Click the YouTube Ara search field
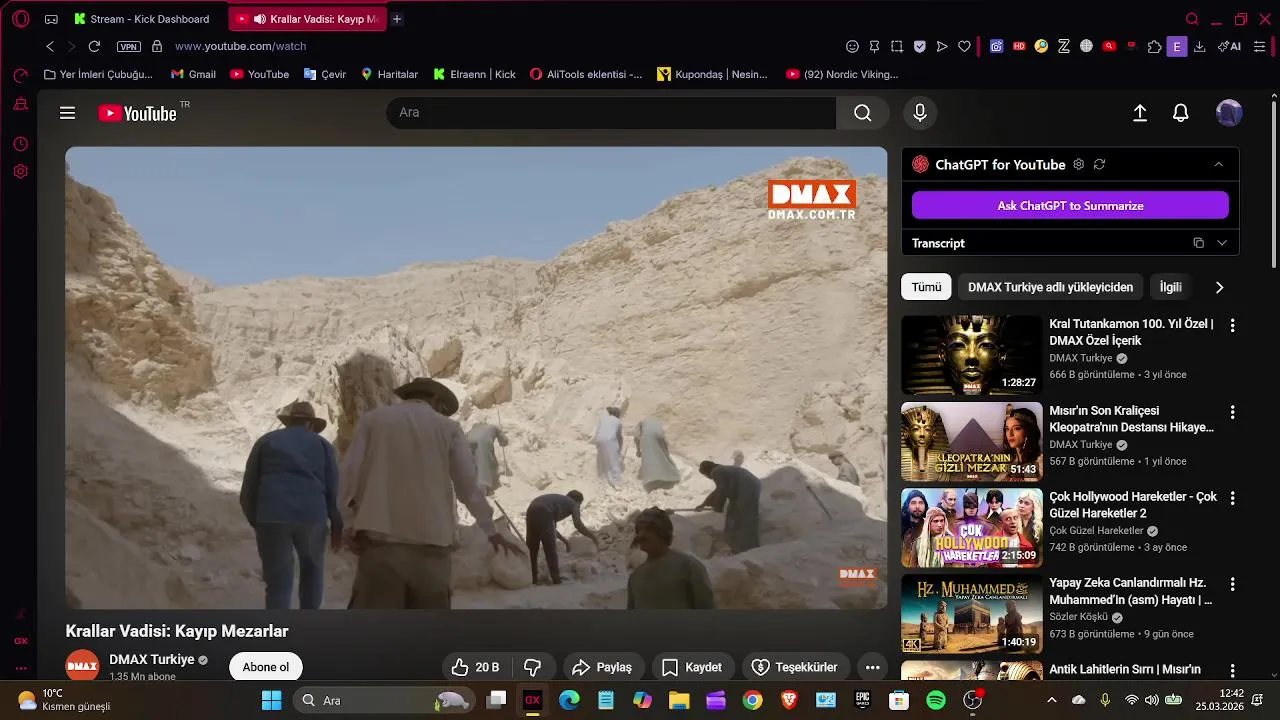This screenshot has width=1280, height=720. [x=611, y=113]
